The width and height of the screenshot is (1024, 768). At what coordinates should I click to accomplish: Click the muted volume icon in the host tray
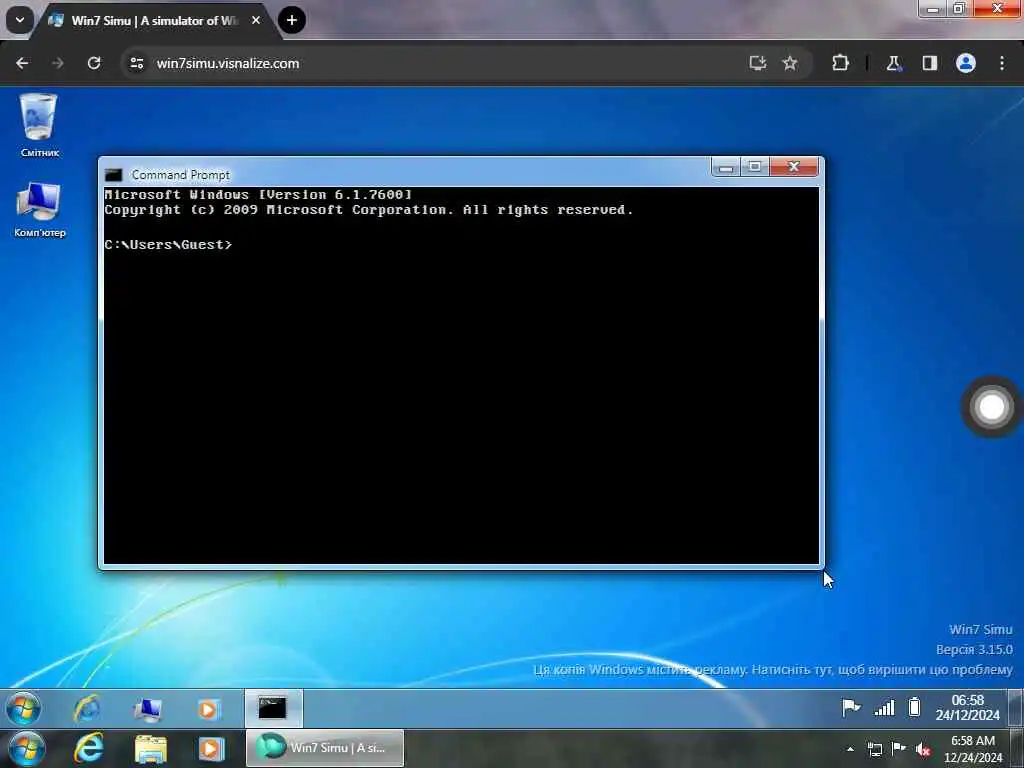(x=923, y=750)
